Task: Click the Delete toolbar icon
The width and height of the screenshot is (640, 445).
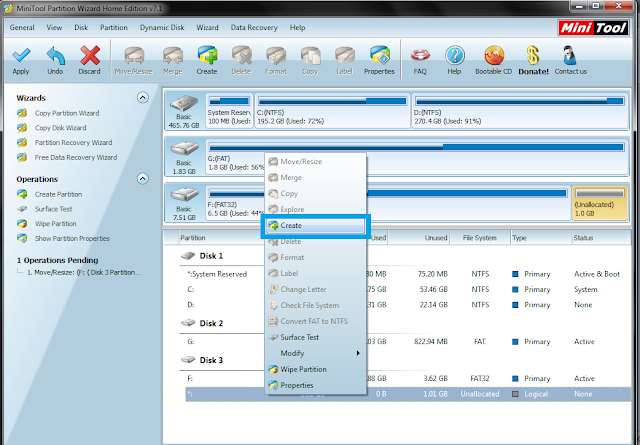Action: (241, 56)
